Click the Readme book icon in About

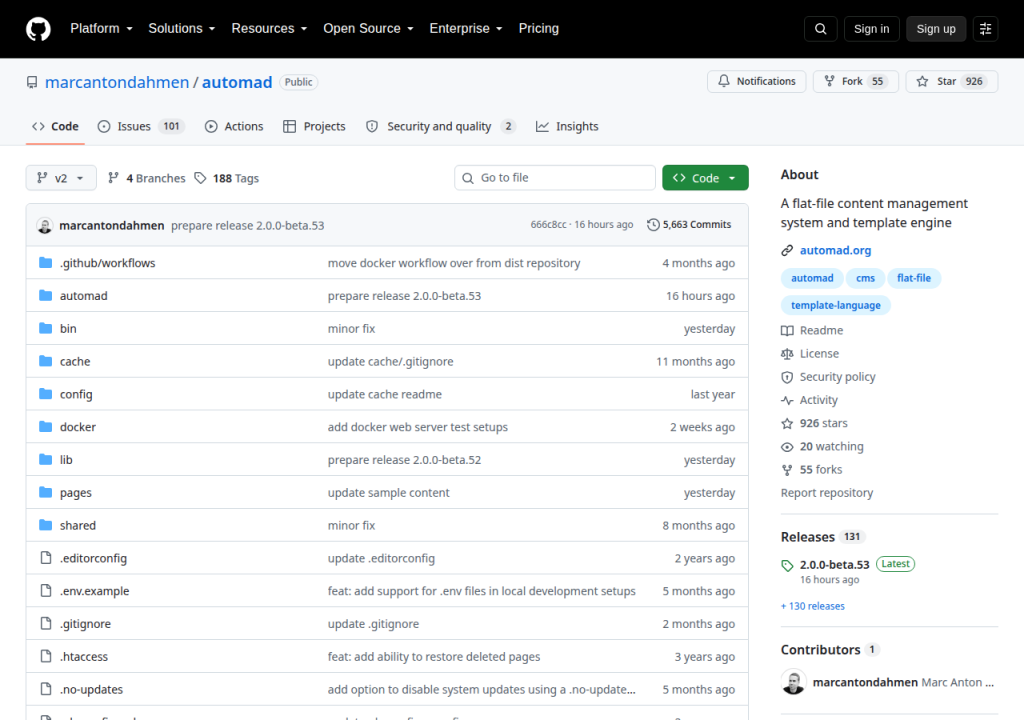tap(787, 331)
